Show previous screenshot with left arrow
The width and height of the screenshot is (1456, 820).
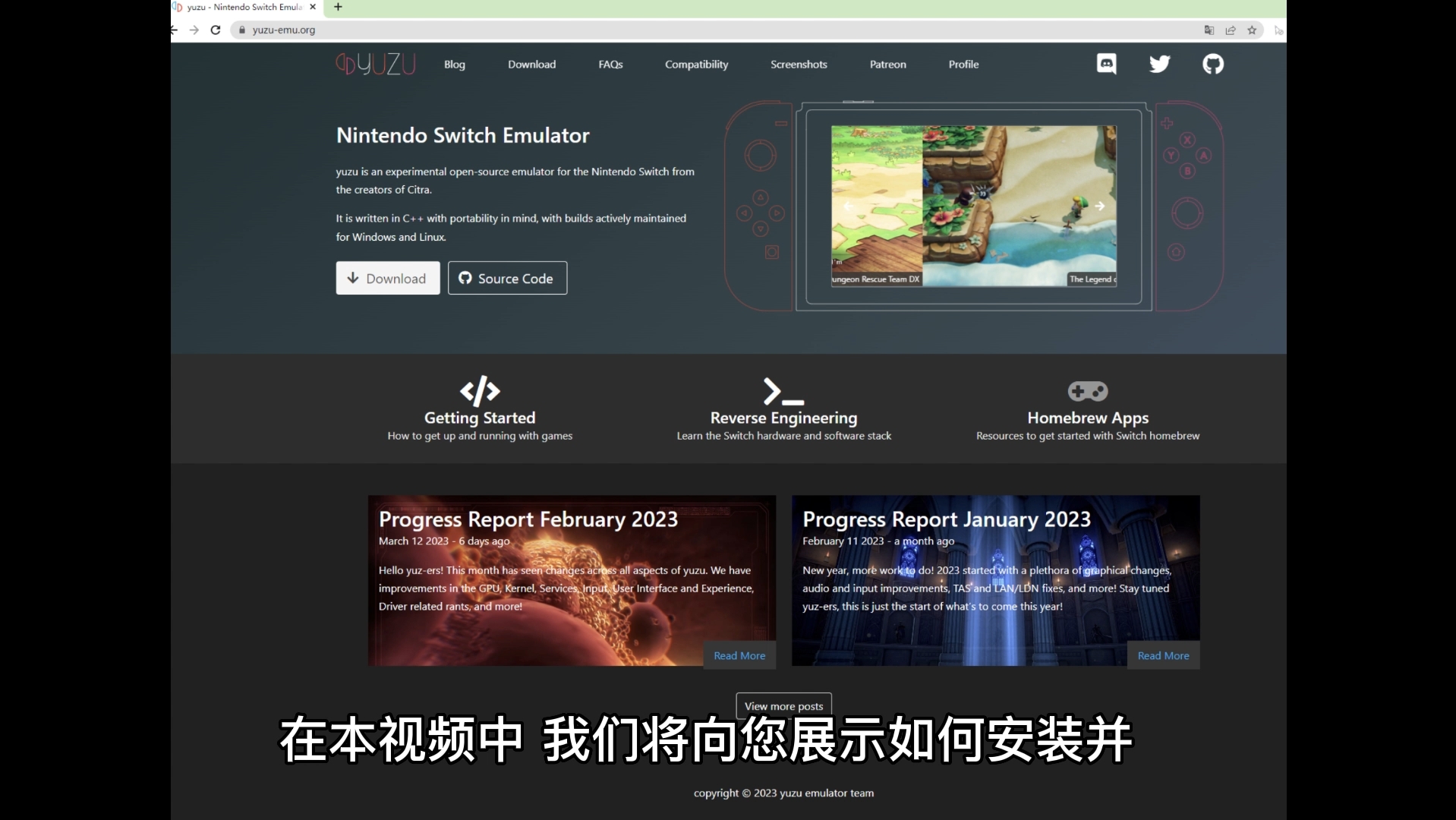pos(849,206)
